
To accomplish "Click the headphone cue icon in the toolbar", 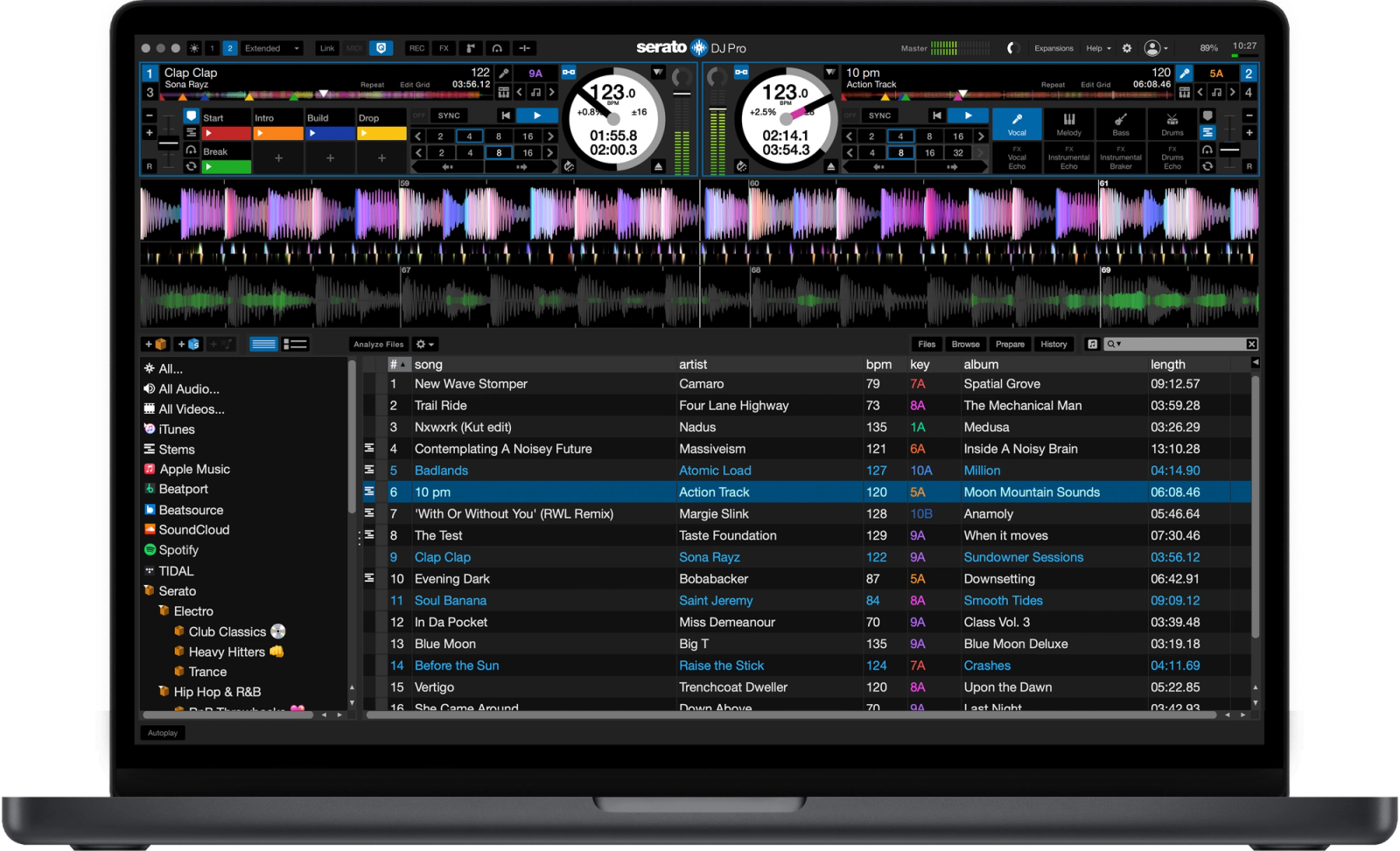I will pos(496,48).
